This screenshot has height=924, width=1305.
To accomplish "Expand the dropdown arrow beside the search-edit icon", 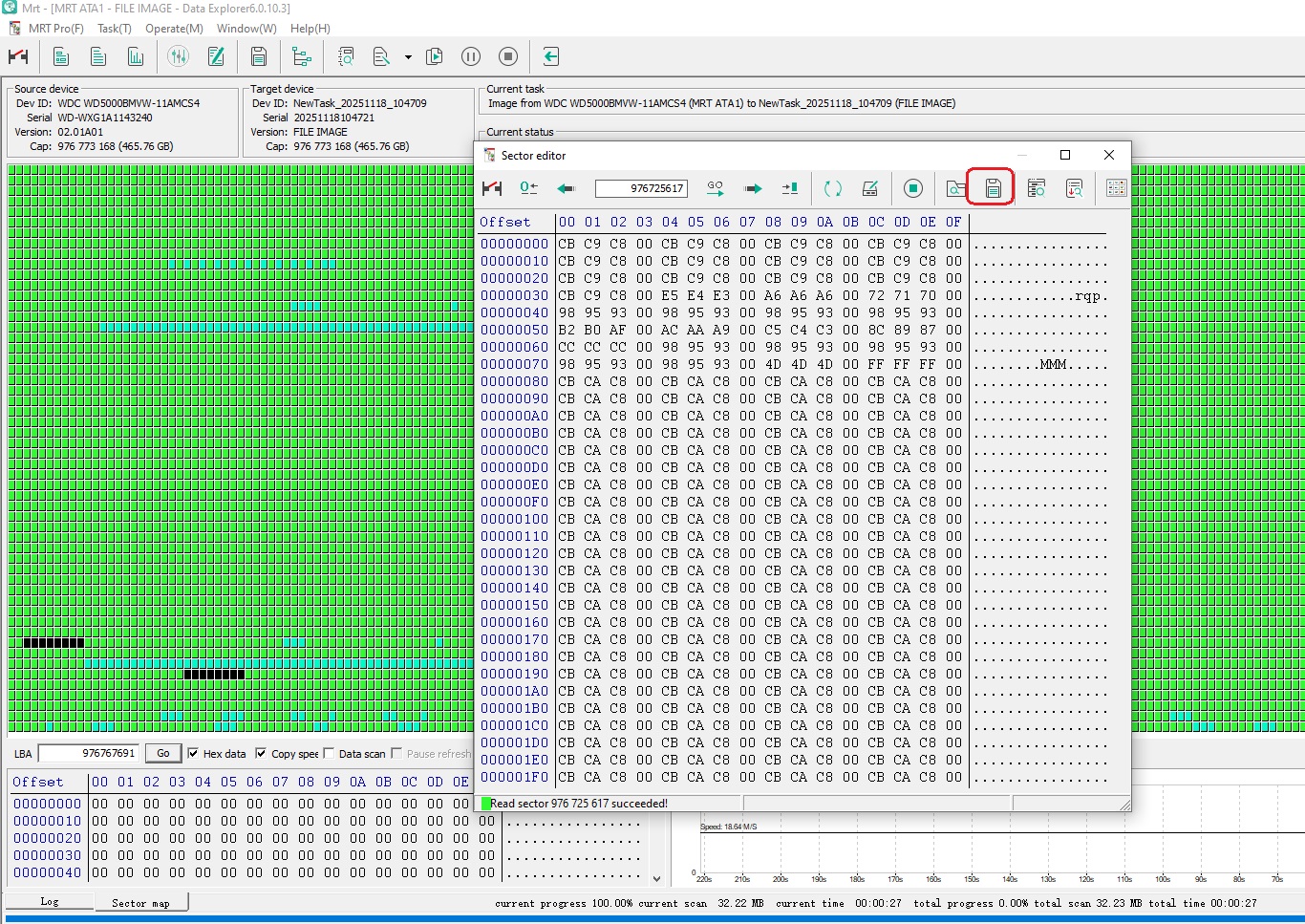I will pyautogui.click(x=408, y=57).
